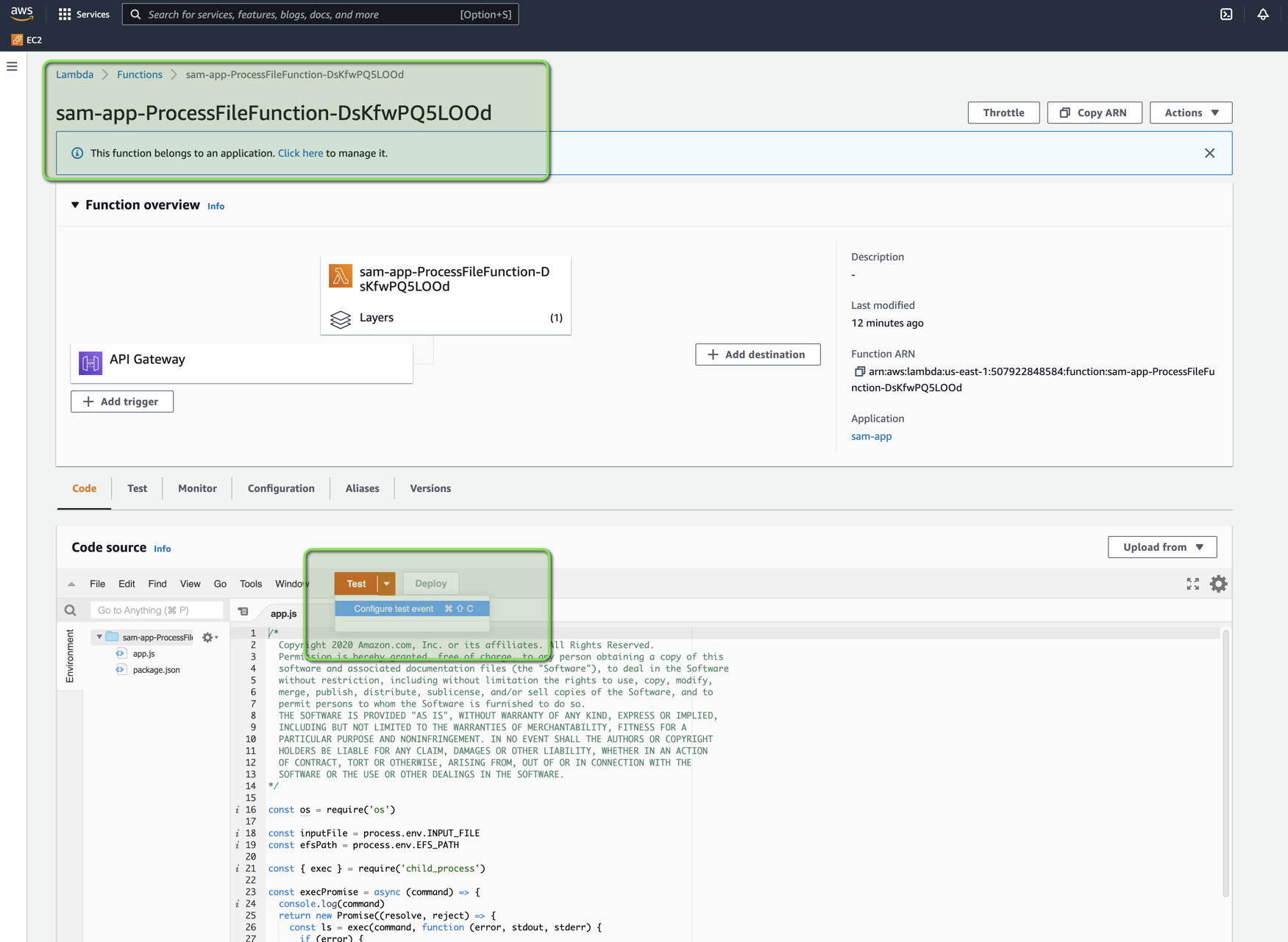Viewport: 1288px width, 942px height.
Task: Click the Deploy button
Action: [431, 584]
